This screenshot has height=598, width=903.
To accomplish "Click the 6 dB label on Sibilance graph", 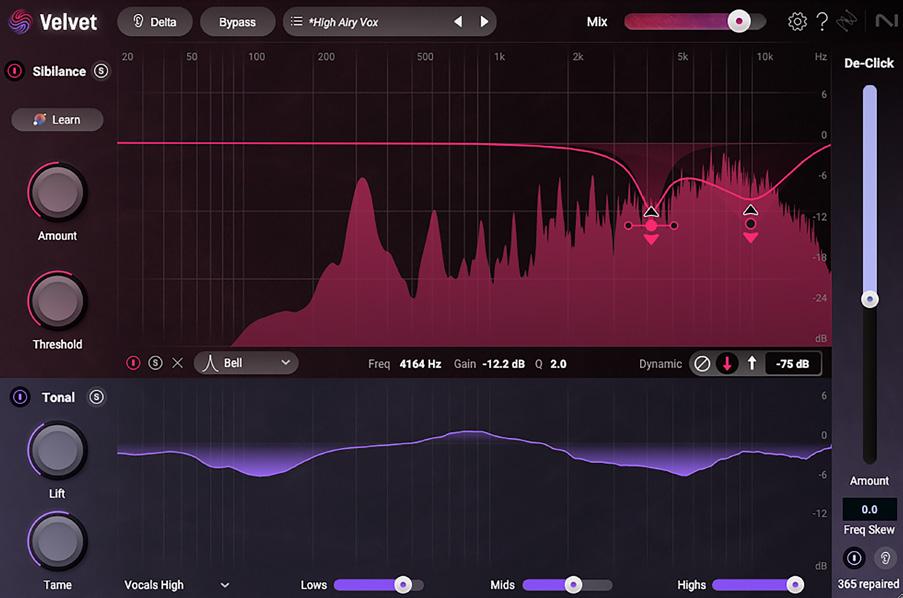I will 824,94.
